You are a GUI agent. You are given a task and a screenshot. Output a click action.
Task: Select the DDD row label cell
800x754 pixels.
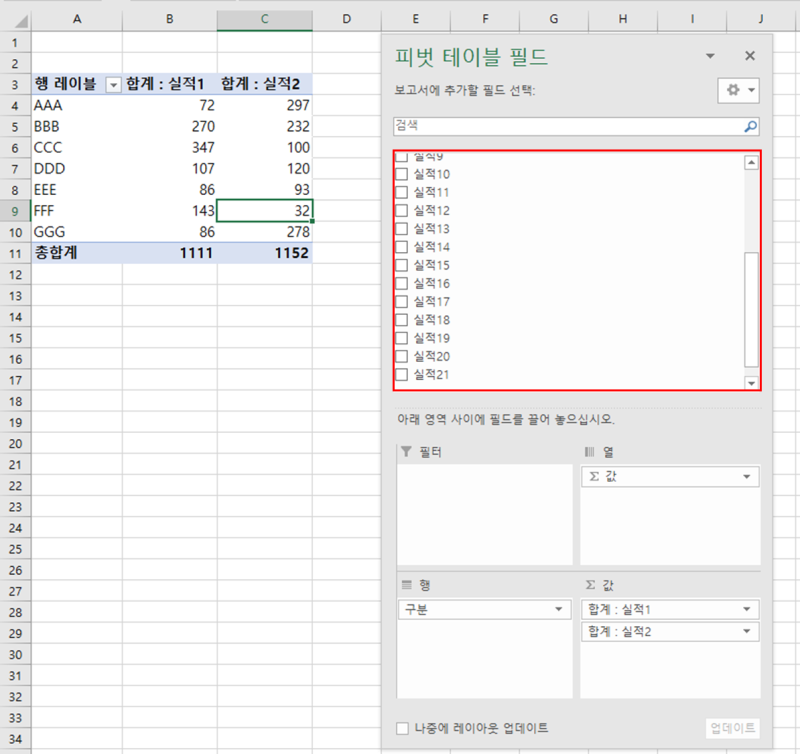(77, 168)
